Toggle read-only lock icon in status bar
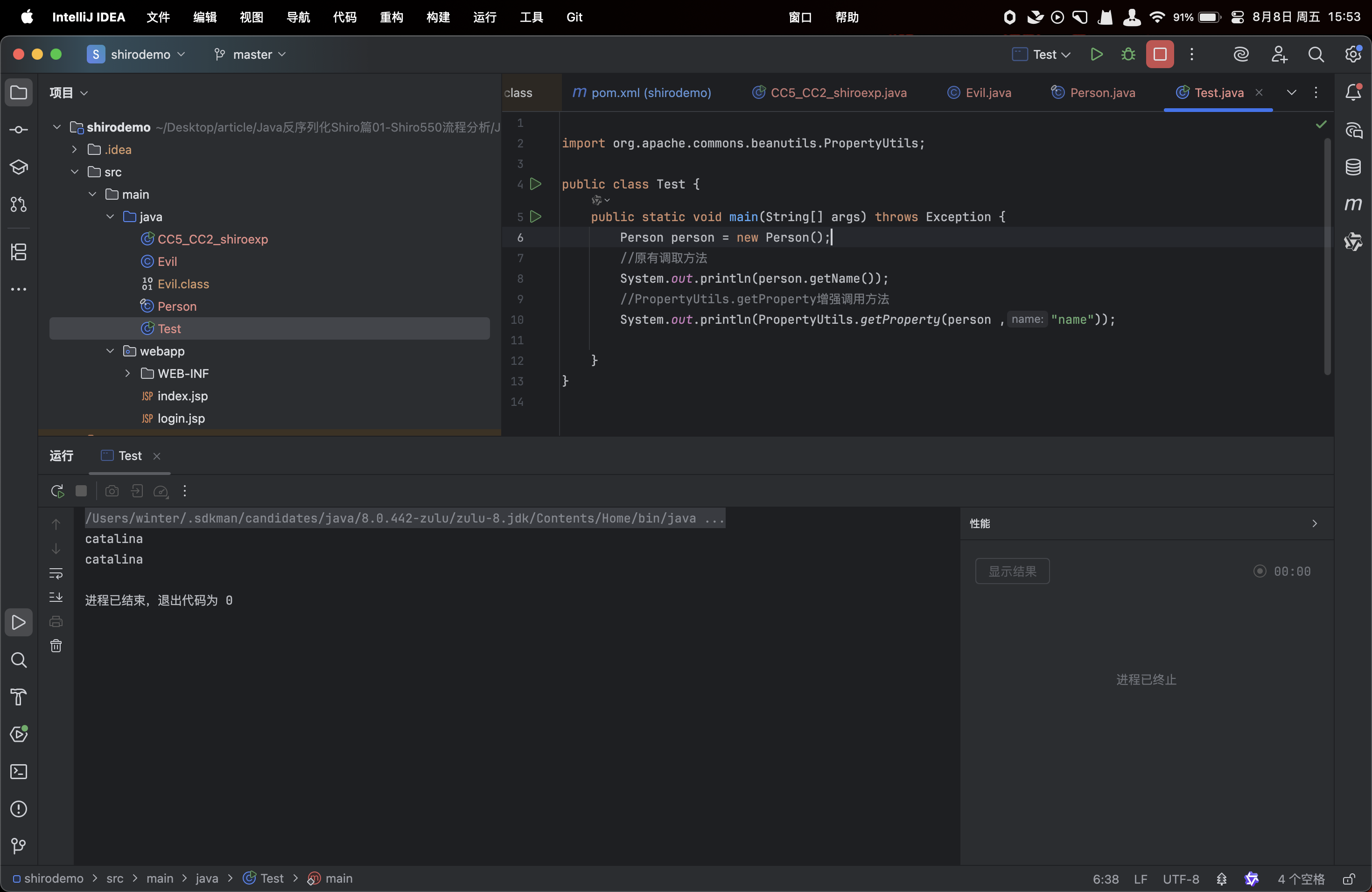The width and height of the screenshot is (1372, 892). 1348,879
